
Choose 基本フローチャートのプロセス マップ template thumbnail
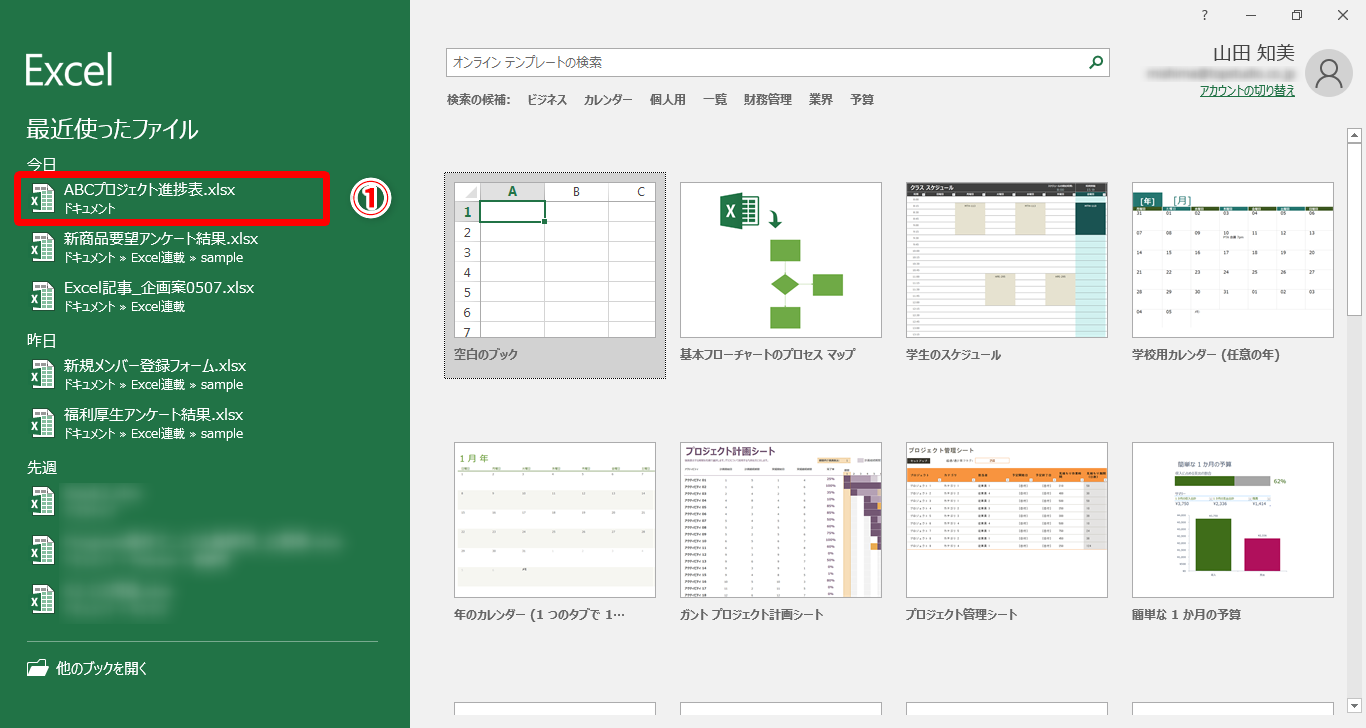(781, 260)
